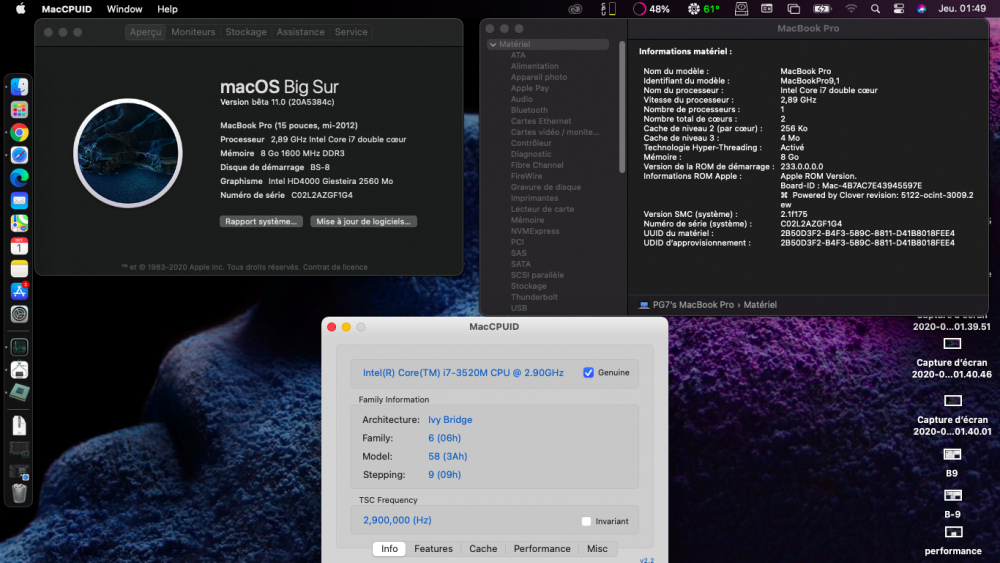Screen dimensions: 1000x563
Task: Select the Aperçu tab
Action: [145, 32]
